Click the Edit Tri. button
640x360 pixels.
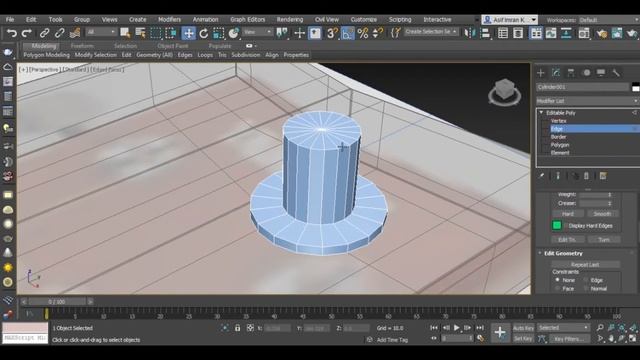coord(568,240)
